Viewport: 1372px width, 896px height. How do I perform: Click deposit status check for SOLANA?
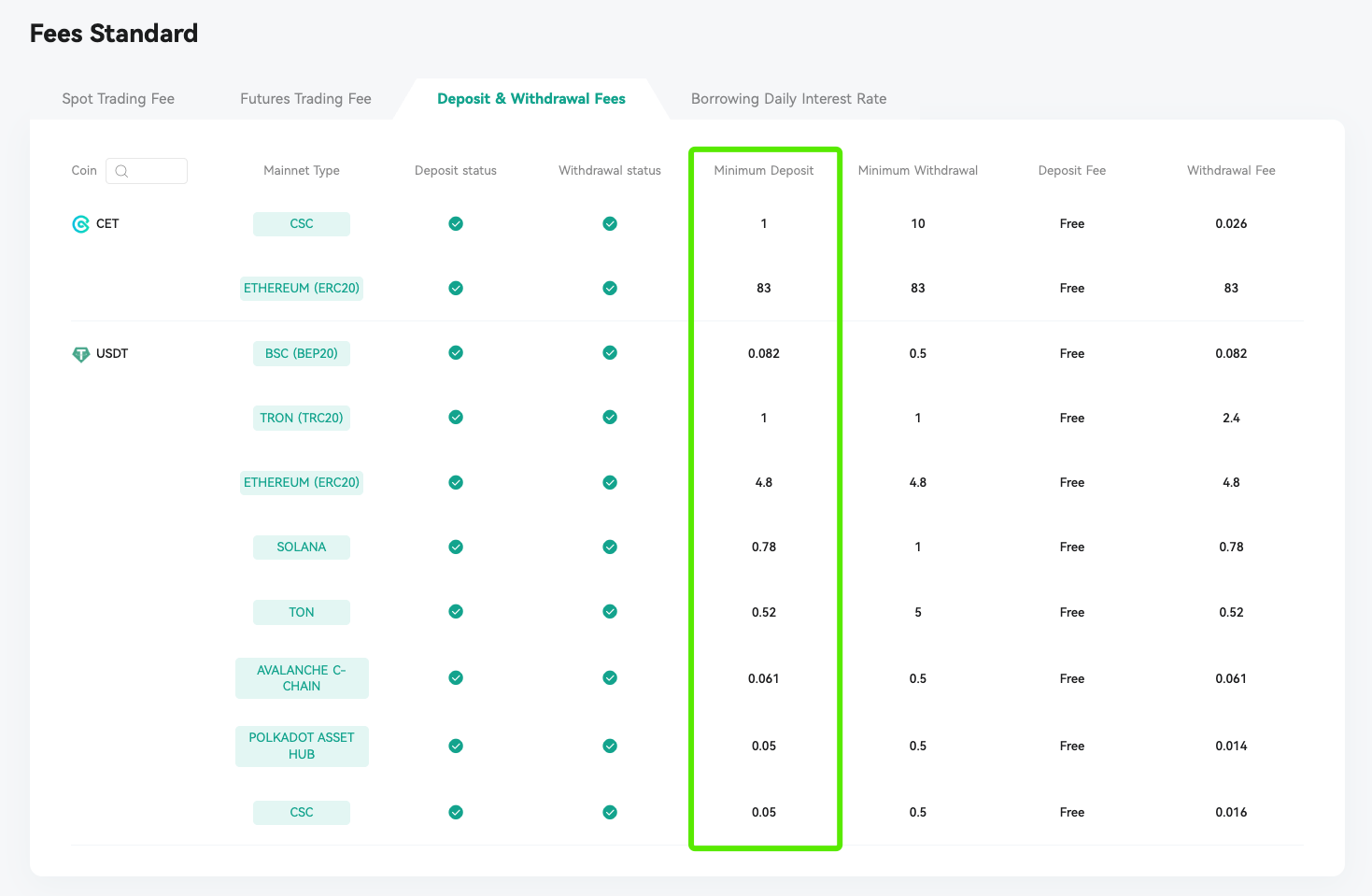point(456,547)
